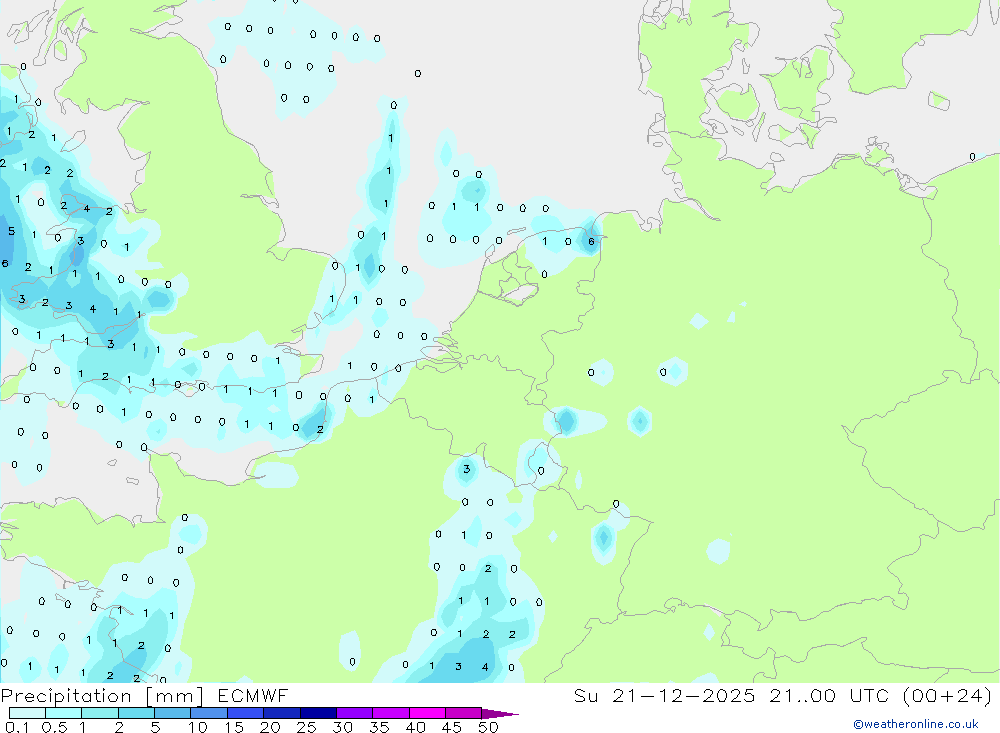Click the 2–5 mm legend color box
Viewport: 1000px width, 733px height.
tap(136, 713)
